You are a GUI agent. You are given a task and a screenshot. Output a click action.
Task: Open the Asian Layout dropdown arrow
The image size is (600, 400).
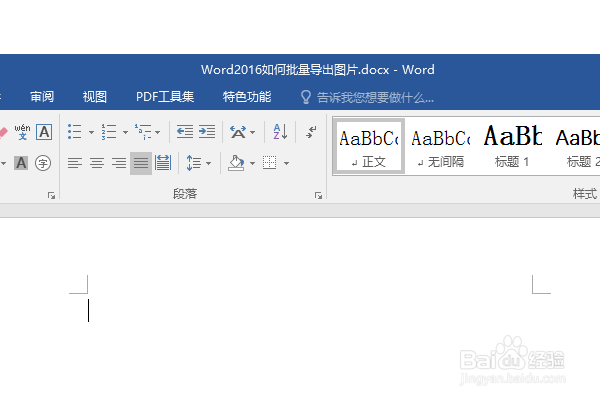point(253,132)
